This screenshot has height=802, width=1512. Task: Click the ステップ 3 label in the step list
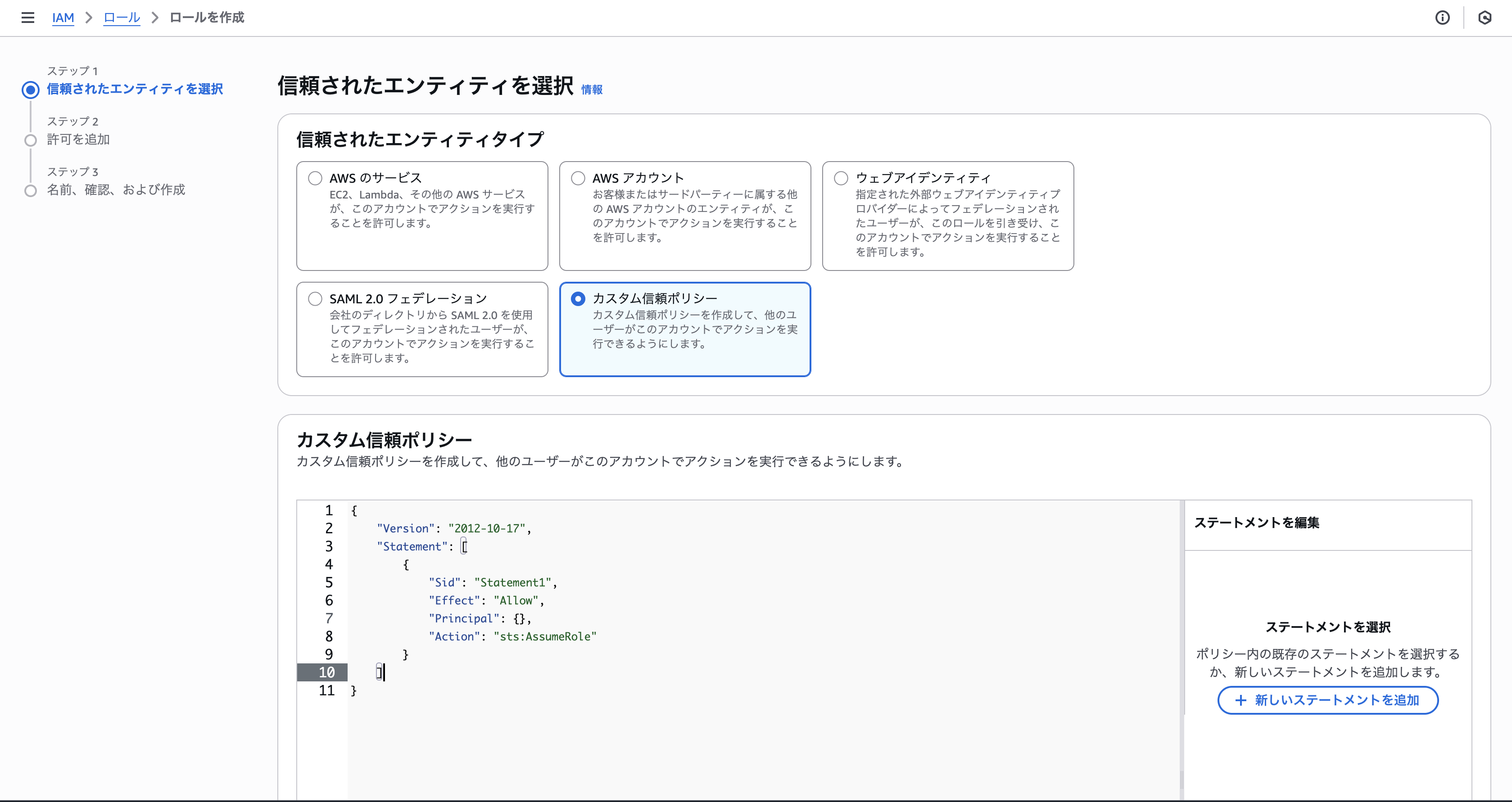click(72, 172)
